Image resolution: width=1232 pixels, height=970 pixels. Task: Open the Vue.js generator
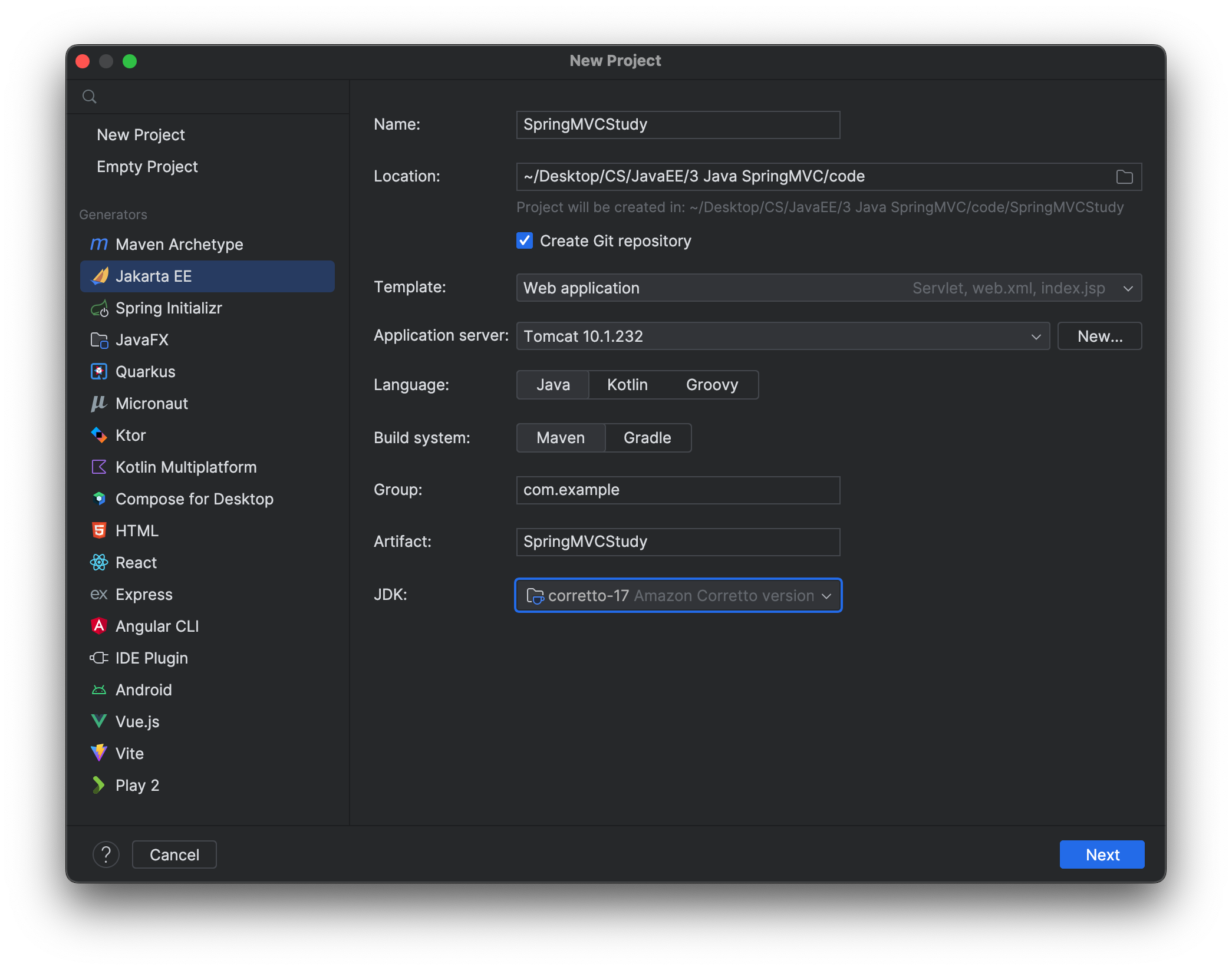pos(137,721)
